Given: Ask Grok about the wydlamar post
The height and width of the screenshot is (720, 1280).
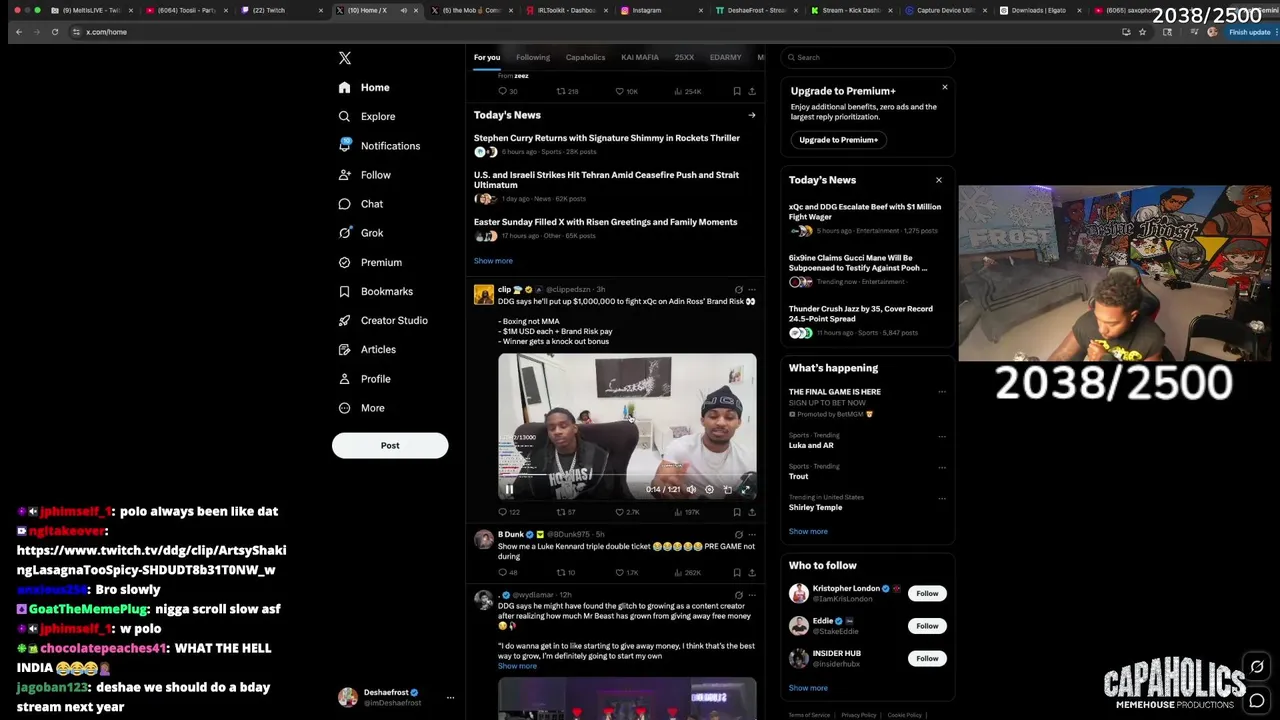Looking at the screenshot, I should (x=739, y=595).
